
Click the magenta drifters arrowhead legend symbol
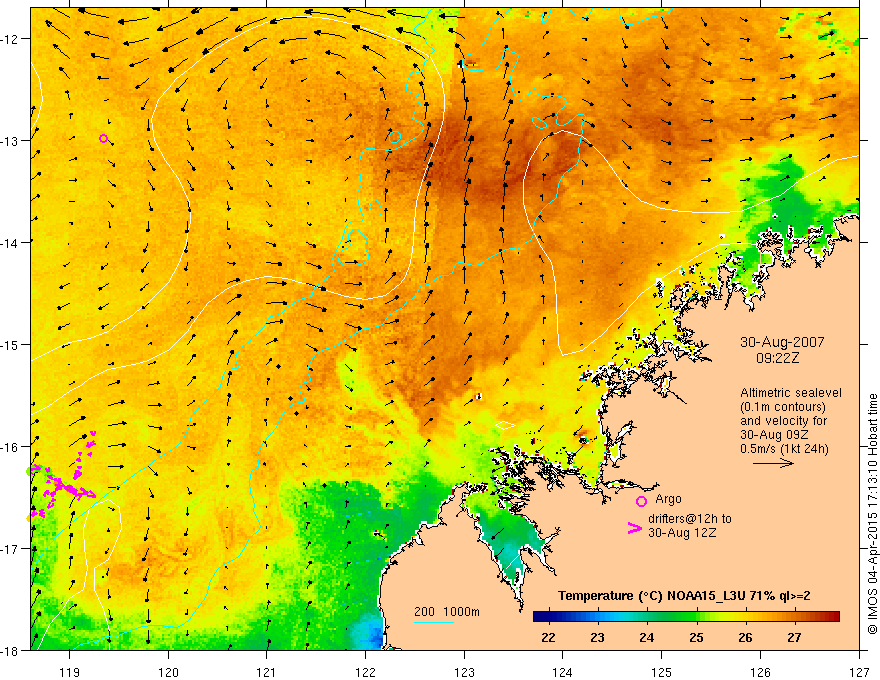635,528
